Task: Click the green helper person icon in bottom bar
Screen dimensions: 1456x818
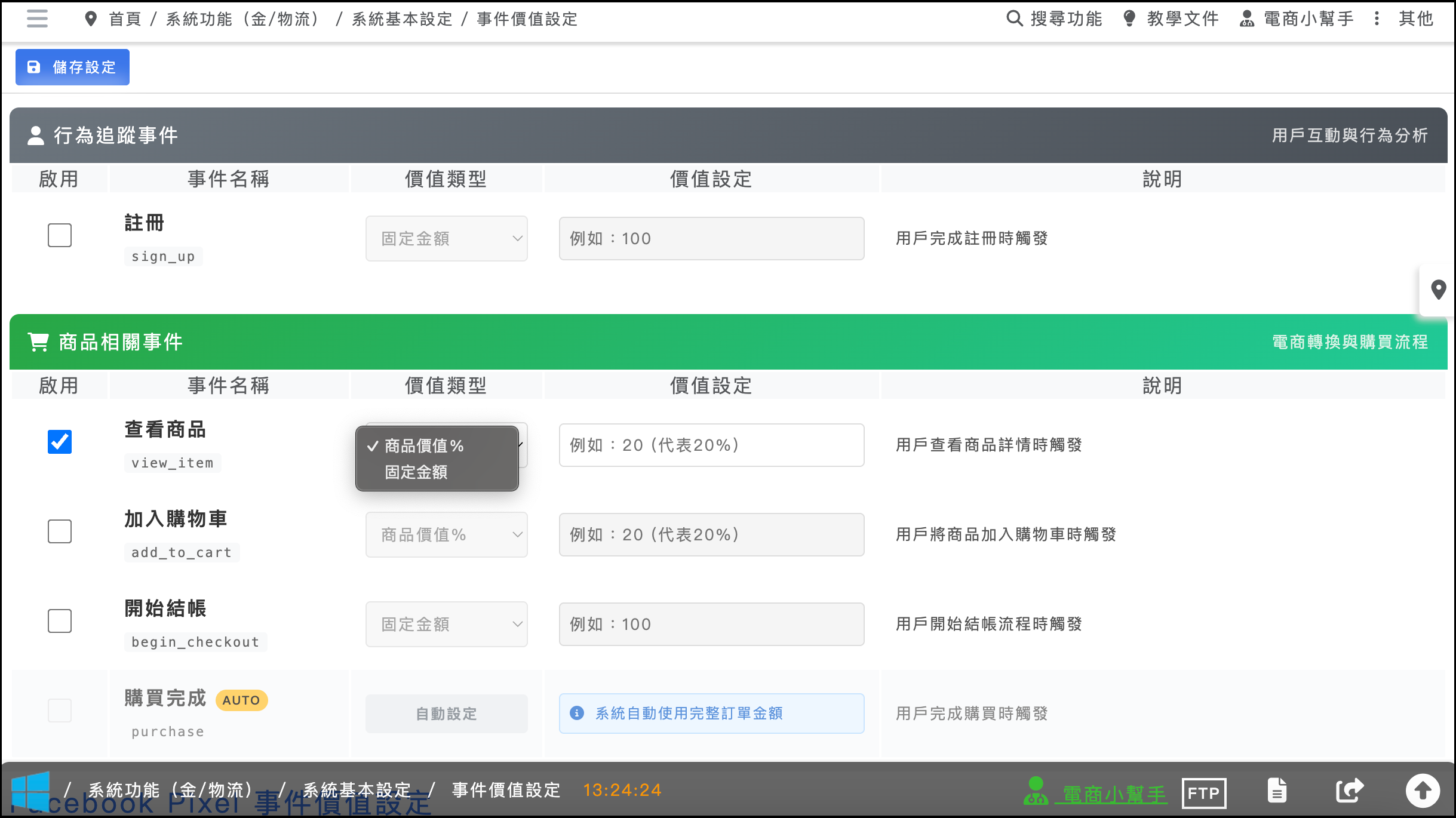Action: click(1036, 791)
